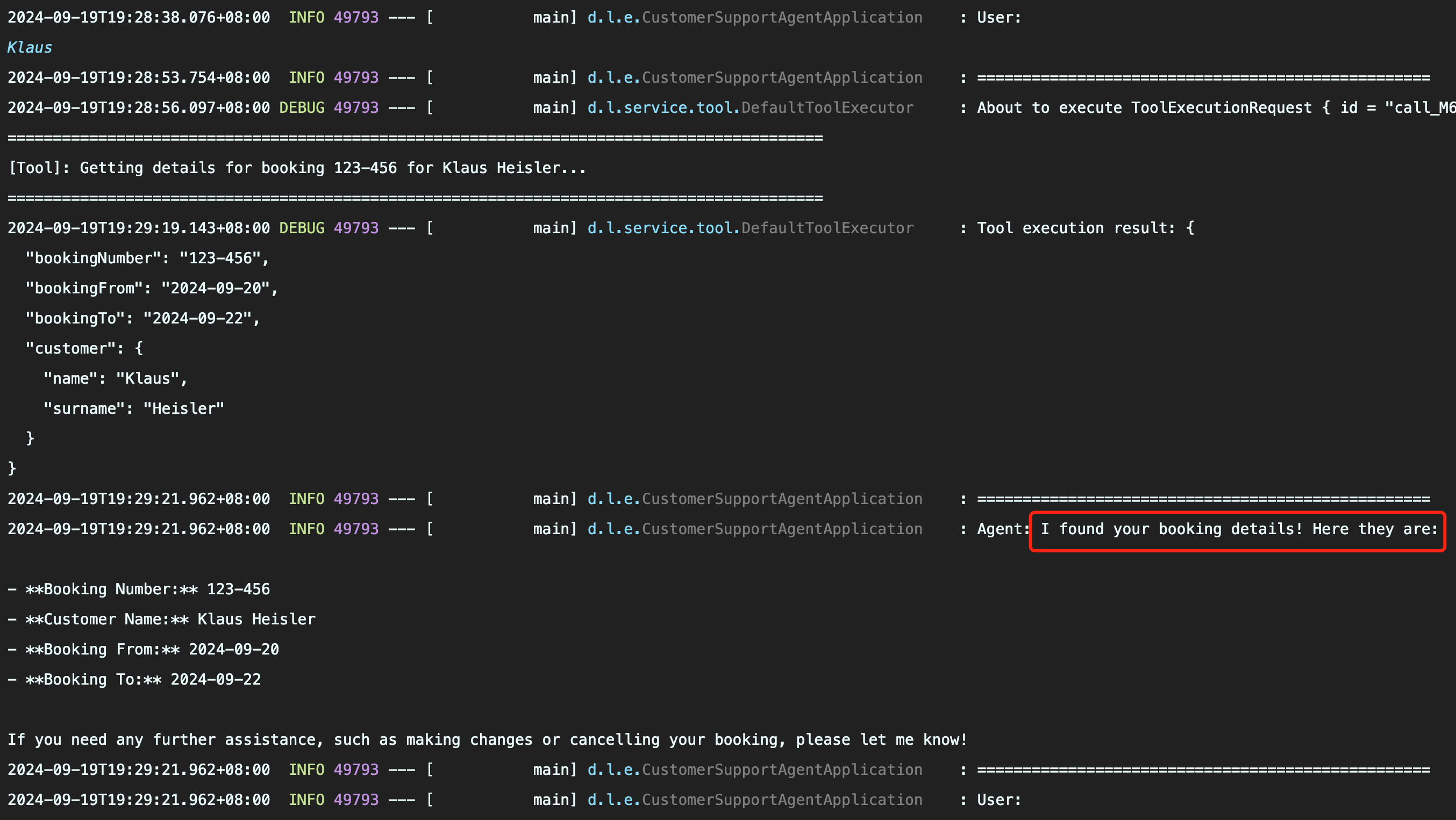1456x820 pixels.
Task: Click 'Tool execution result: {' text
Action: click(1085, 228)
